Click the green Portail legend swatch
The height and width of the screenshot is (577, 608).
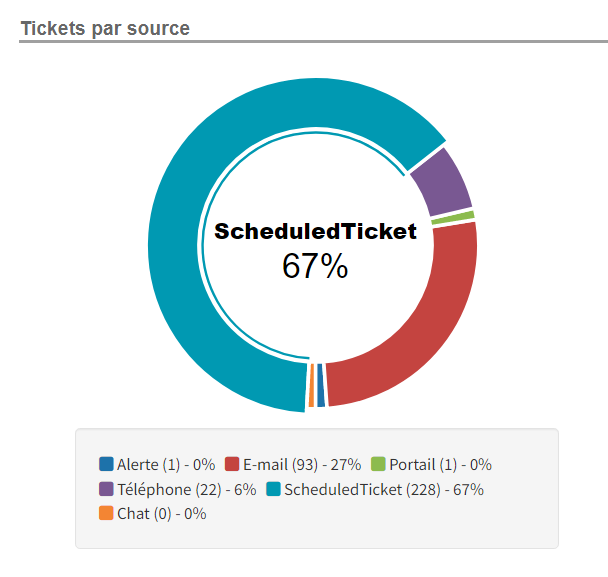click(378, 464)
